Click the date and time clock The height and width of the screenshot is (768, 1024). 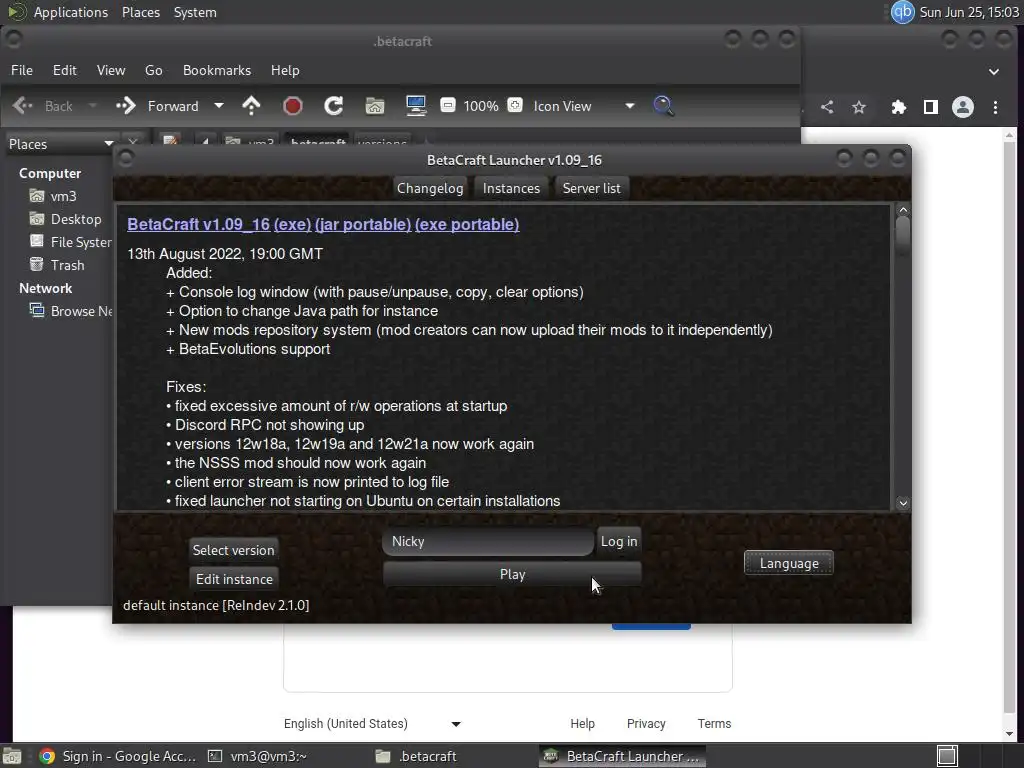(969, 12)
